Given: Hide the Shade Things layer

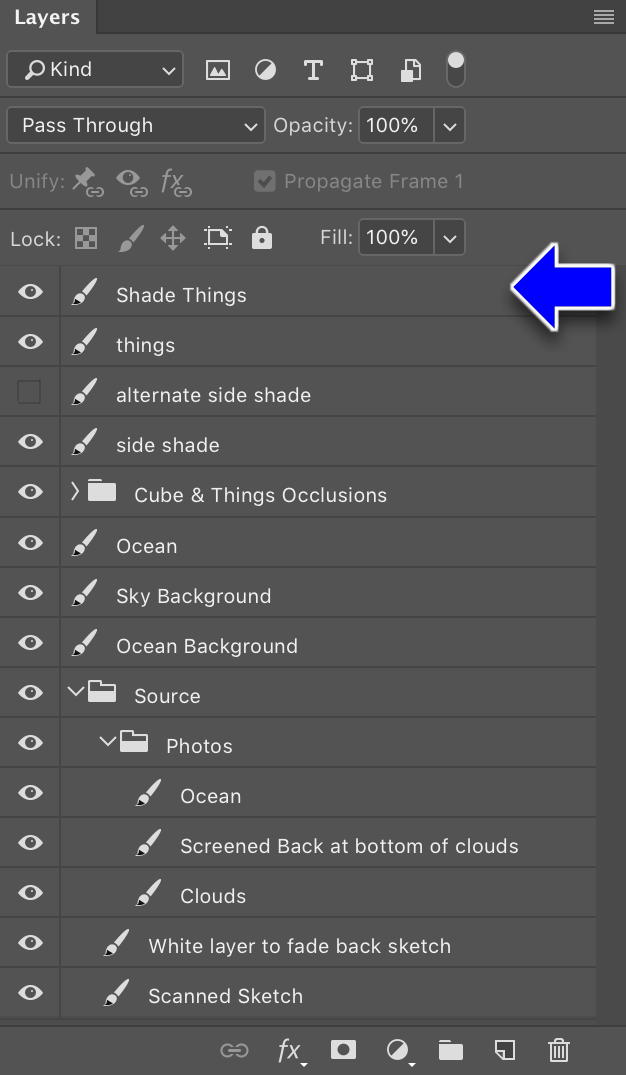Looking at the screenshot, I should pos(30,292).
